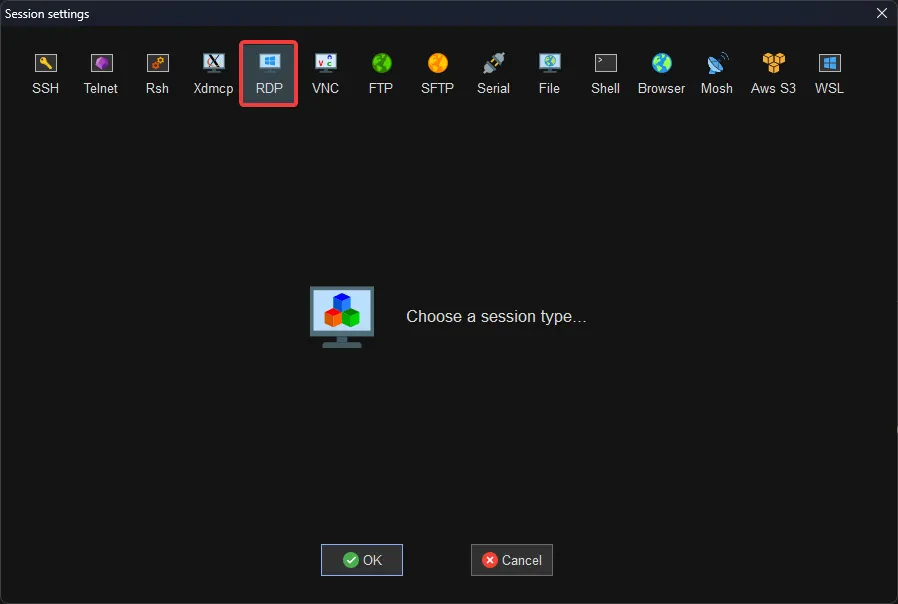This screenshot has height=604, width=898.
Task: Select the WSL session type
Action: (x=829, y=74)
